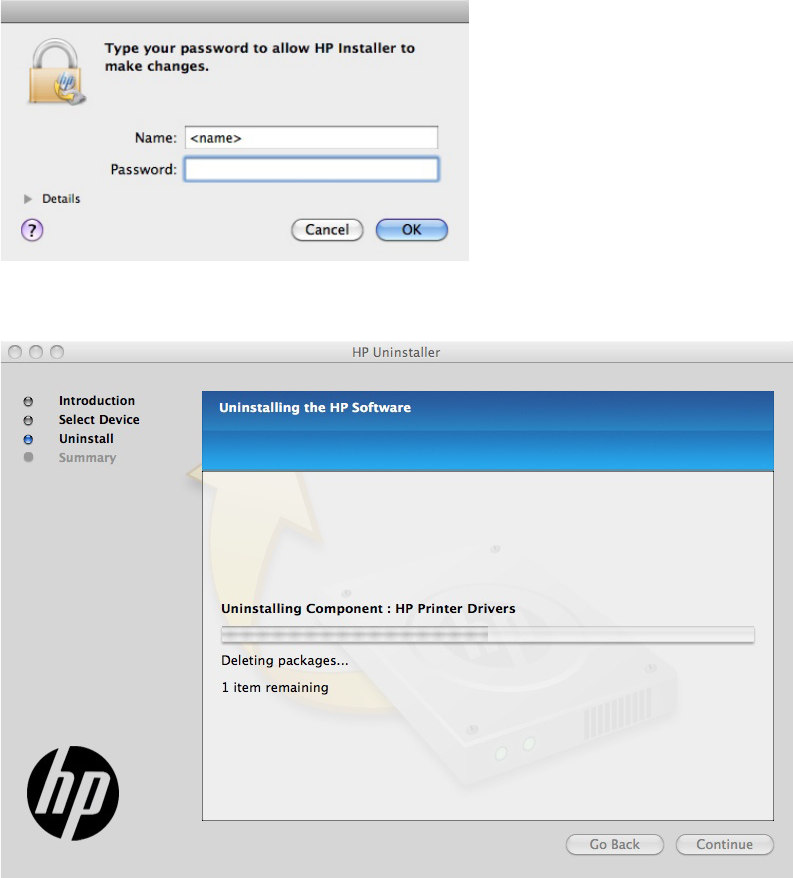Expand the Details disclosure triangle

pos(27,199)
